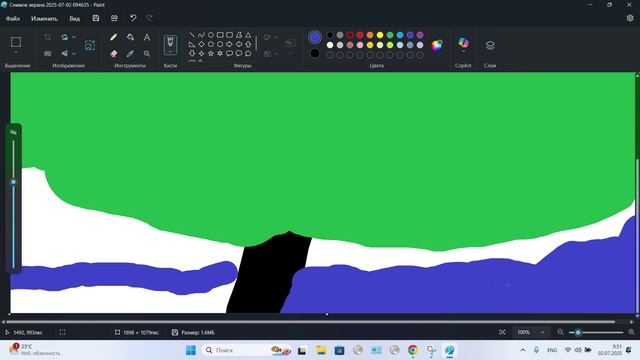Click the Crop image icon

[x=47, y=37]
